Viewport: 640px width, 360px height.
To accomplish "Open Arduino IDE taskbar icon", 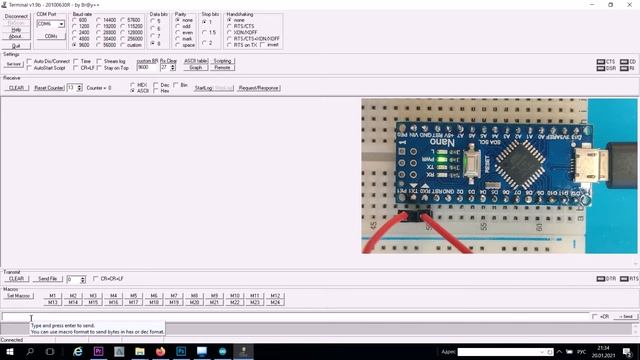I will 222,351.
